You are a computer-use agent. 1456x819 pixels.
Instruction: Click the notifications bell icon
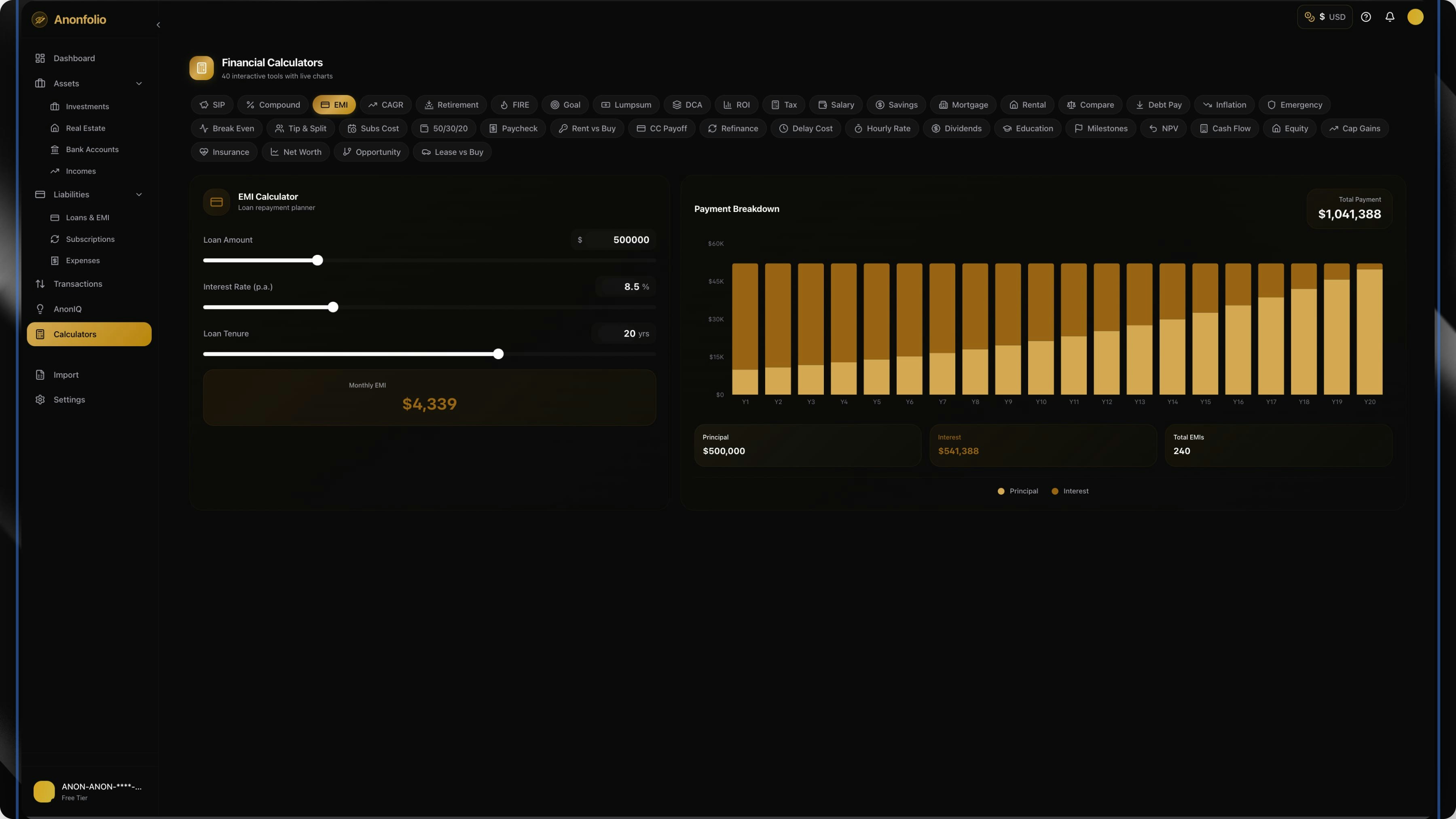tap(1390, 17)
